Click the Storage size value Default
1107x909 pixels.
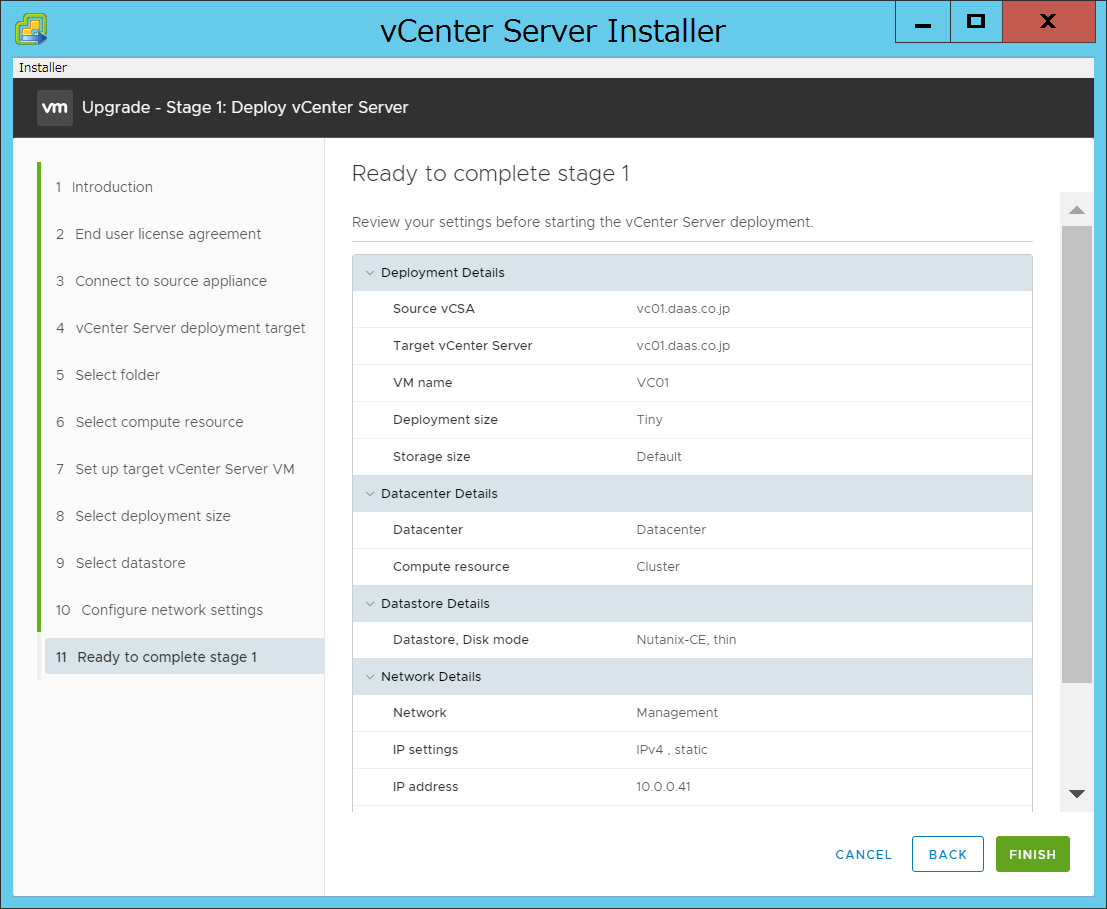[659, 457]
